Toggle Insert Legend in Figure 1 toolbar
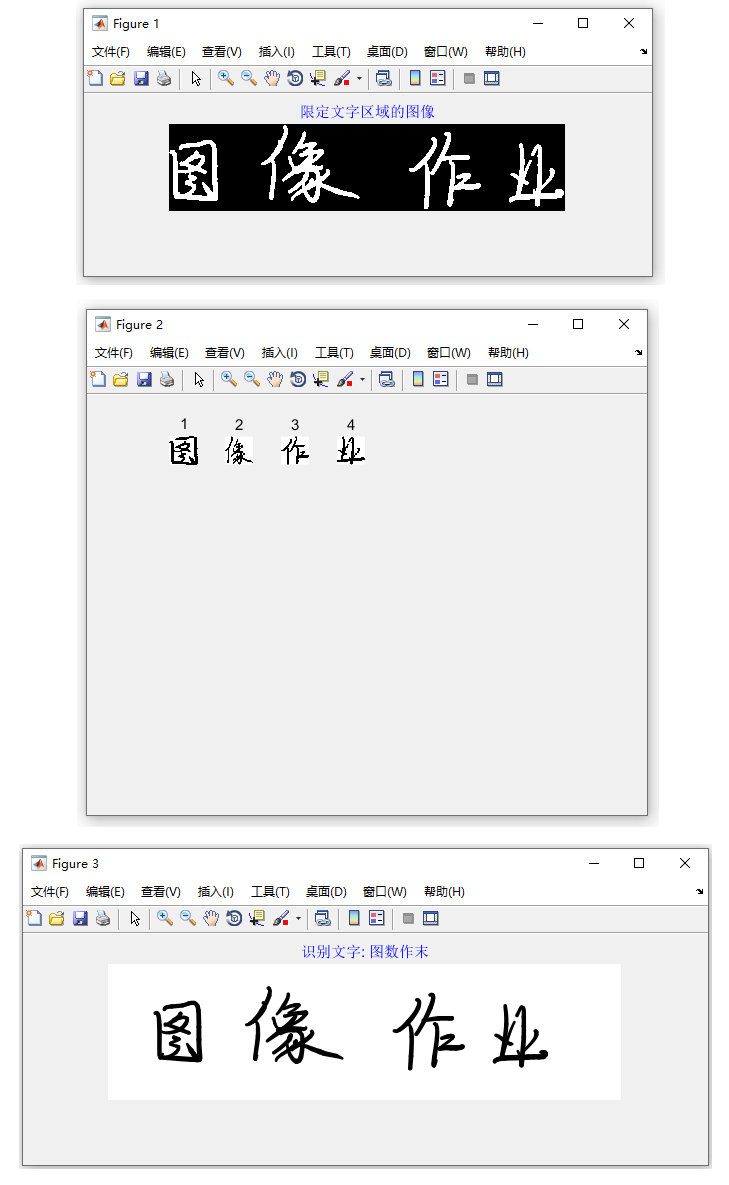 tap(438, 78)
